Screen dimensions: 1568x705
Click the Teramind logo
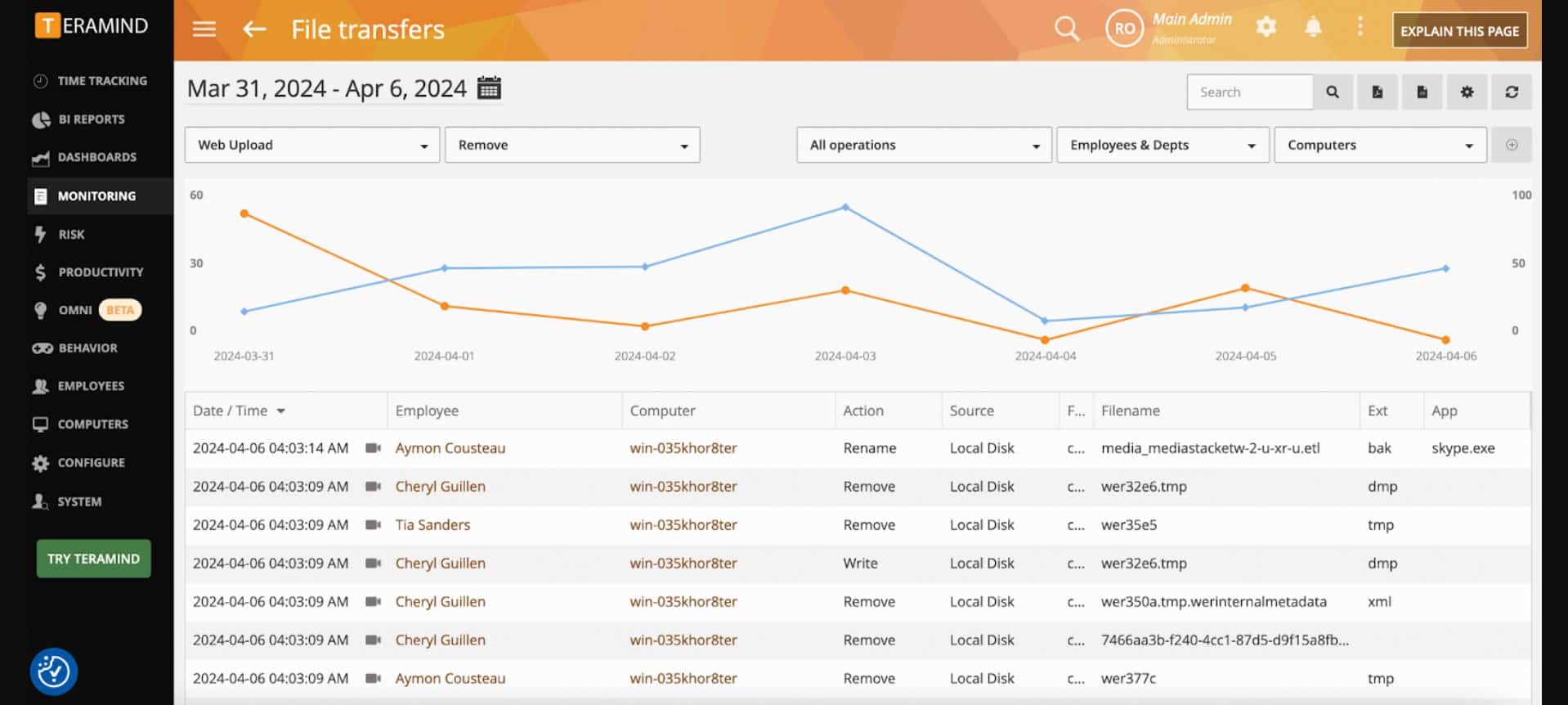pos(92,25)
